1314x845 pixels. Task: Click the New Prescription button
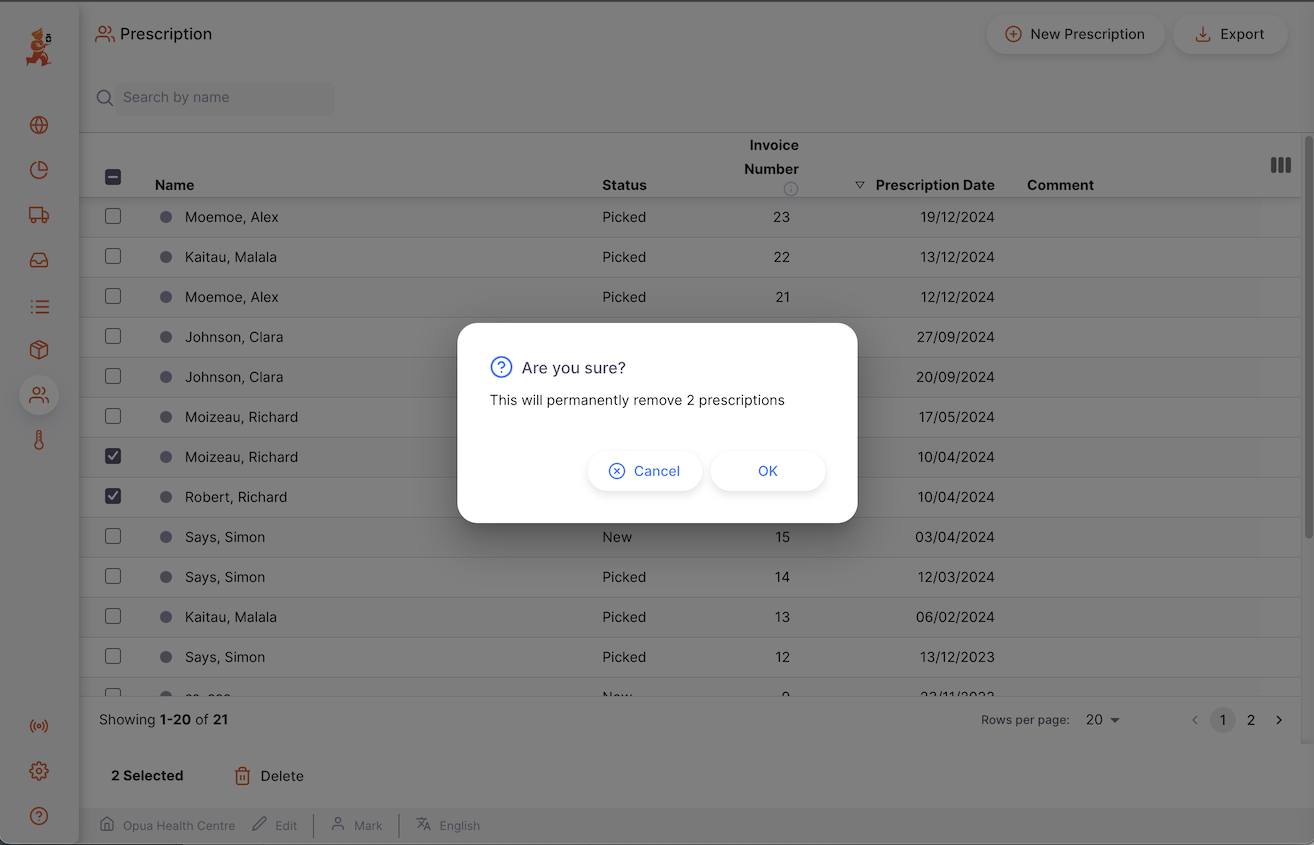tap(1075, 34)
